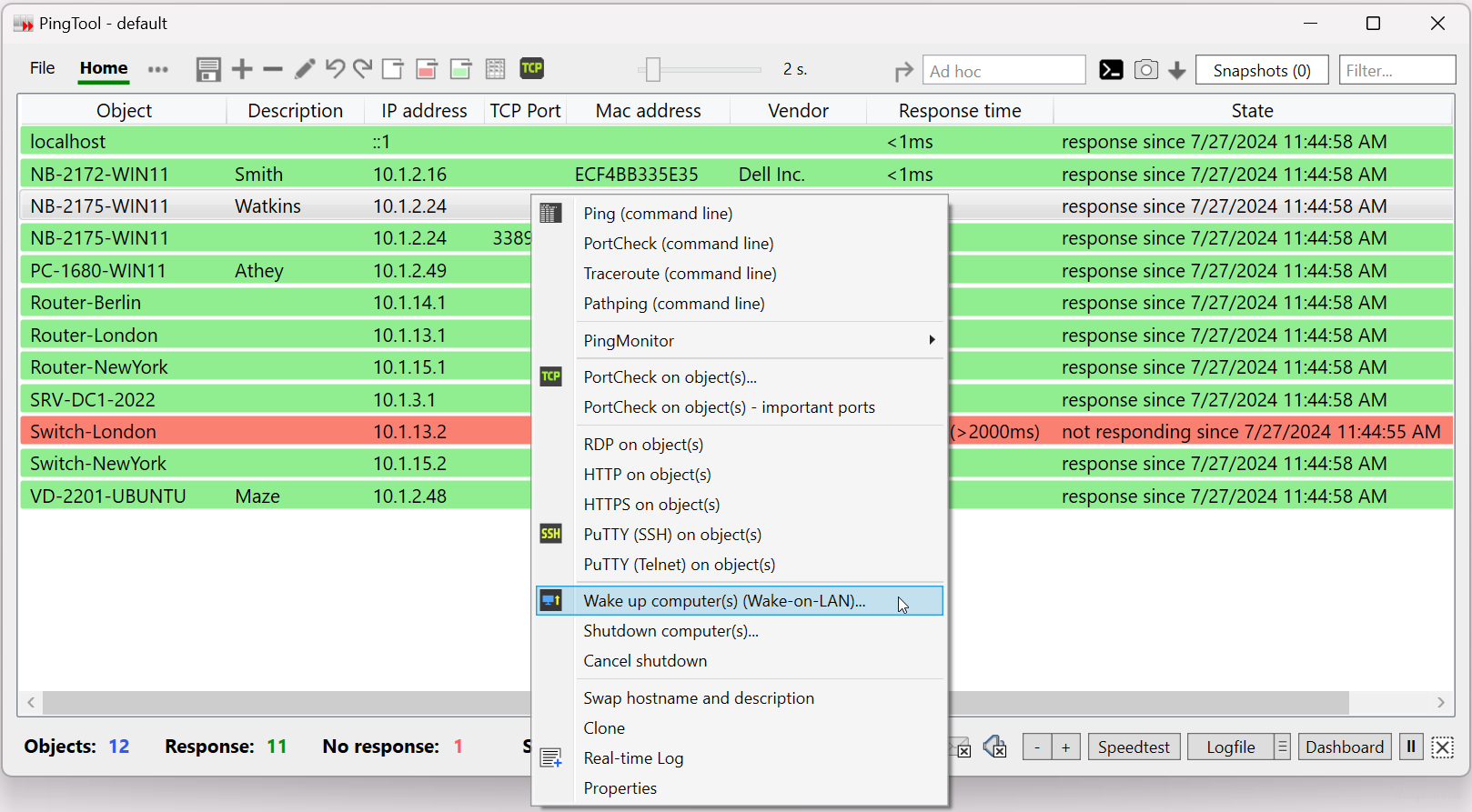Select Wake up computer(s) (Wake-on-LAN) entry
1472x812 pixels.
[x=724, y=601]
